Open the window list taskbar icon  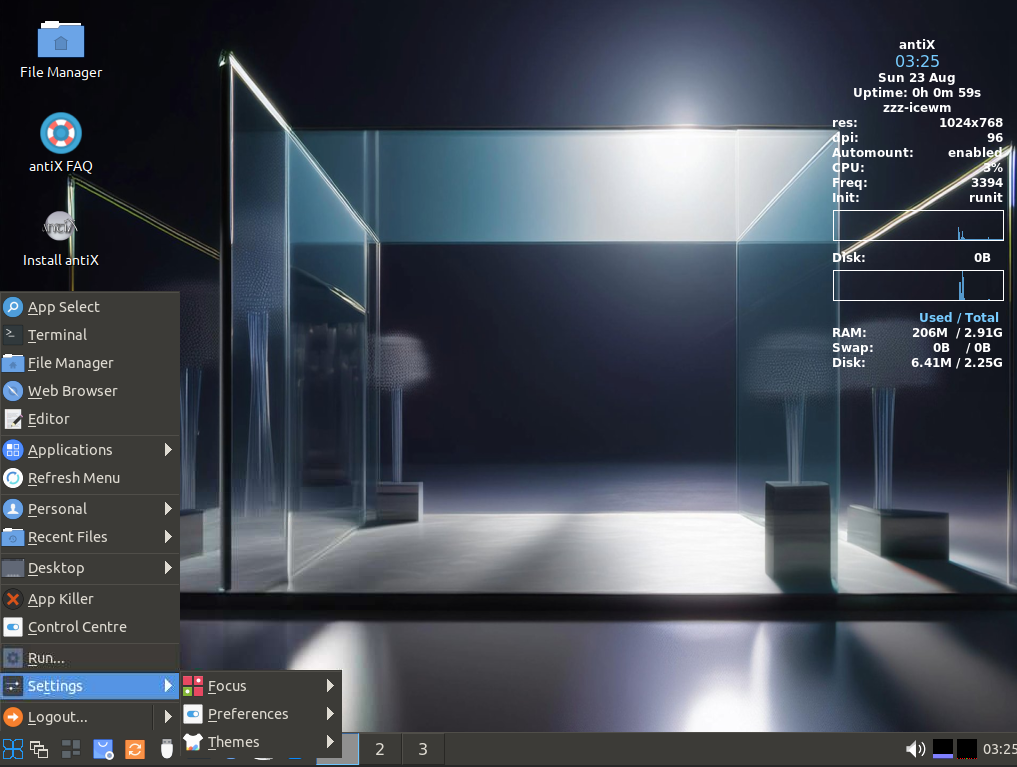pyautogui.click(x=40, y=749)
